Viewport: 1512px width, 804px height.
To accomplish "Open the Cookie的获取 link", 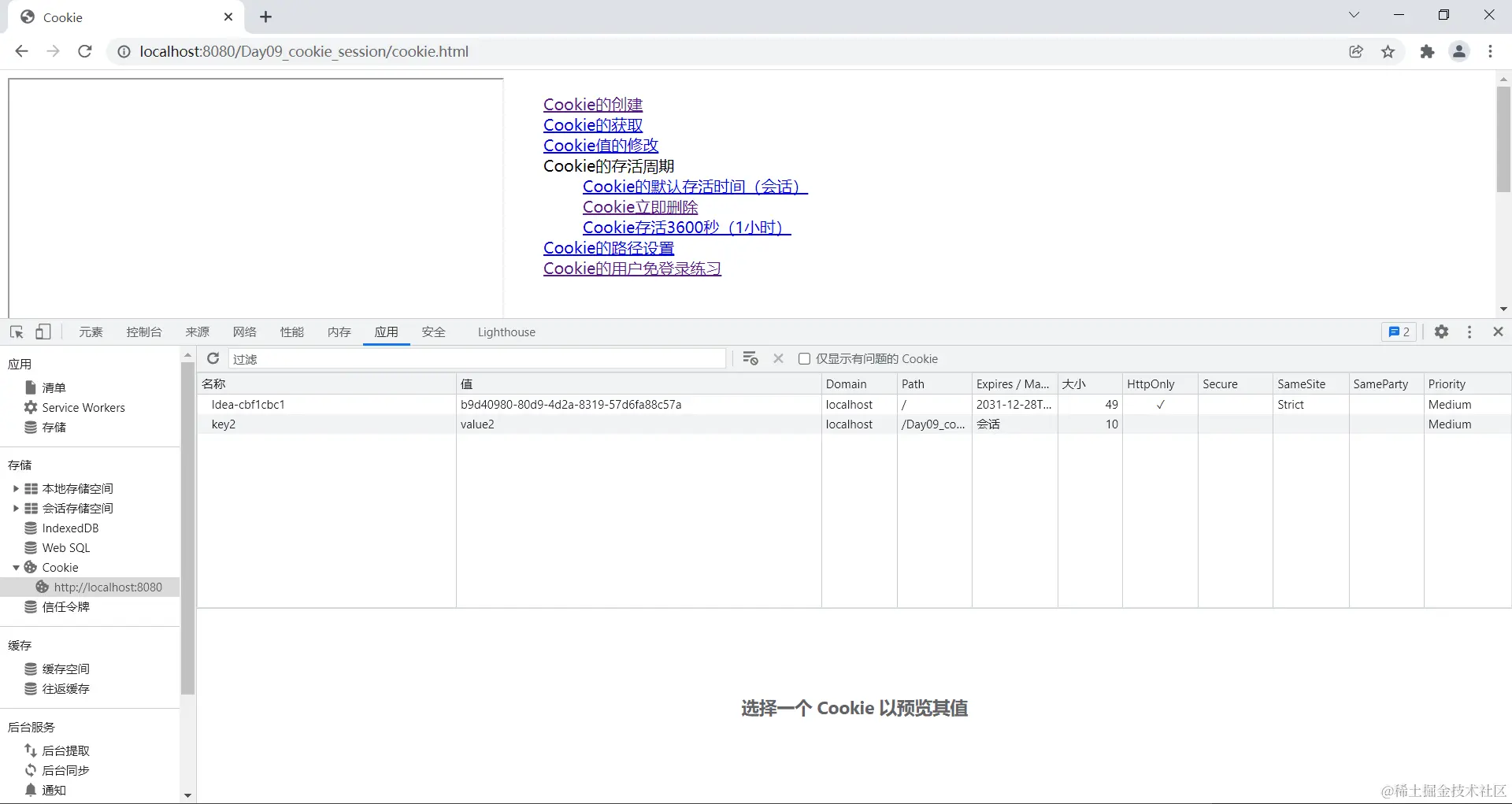I will click(593, 125).
